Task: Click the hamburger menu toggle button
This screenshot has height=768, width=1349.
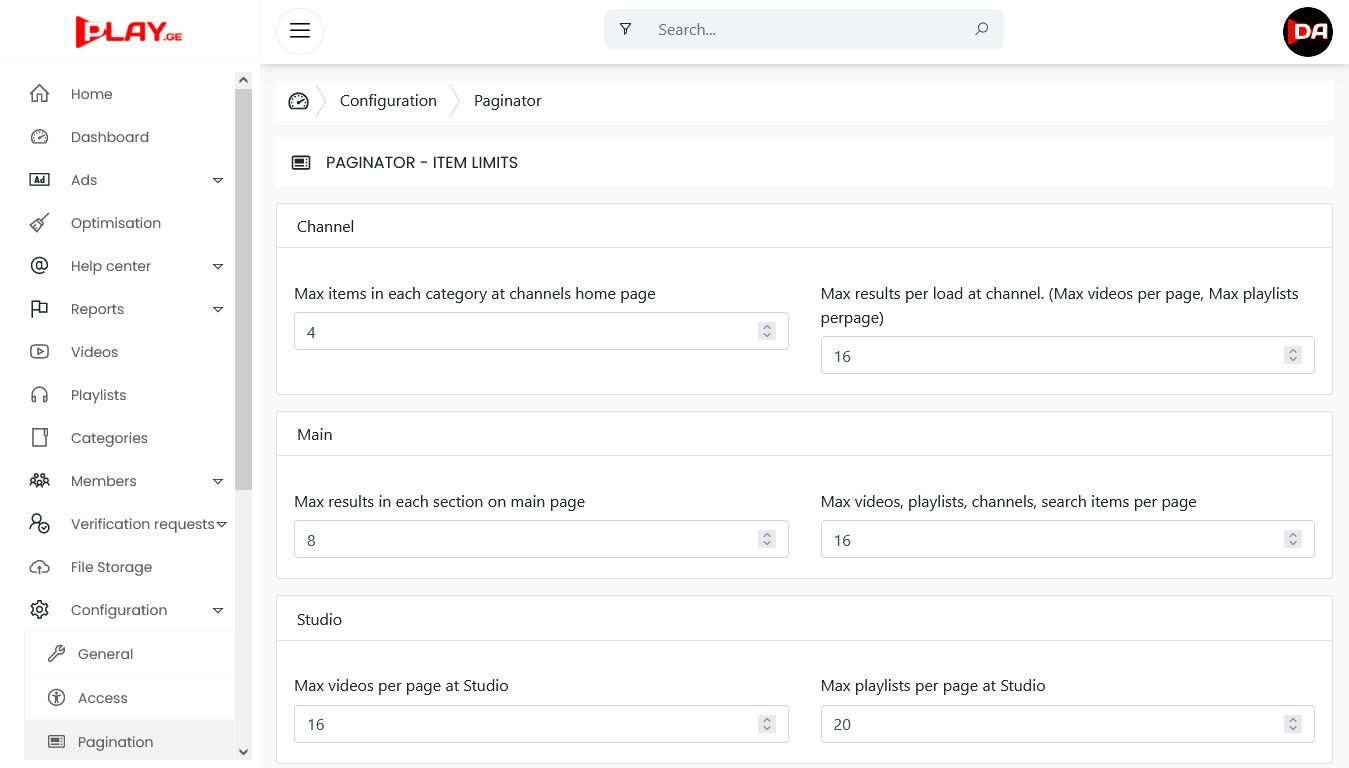Action: click(x=299, y=30)
